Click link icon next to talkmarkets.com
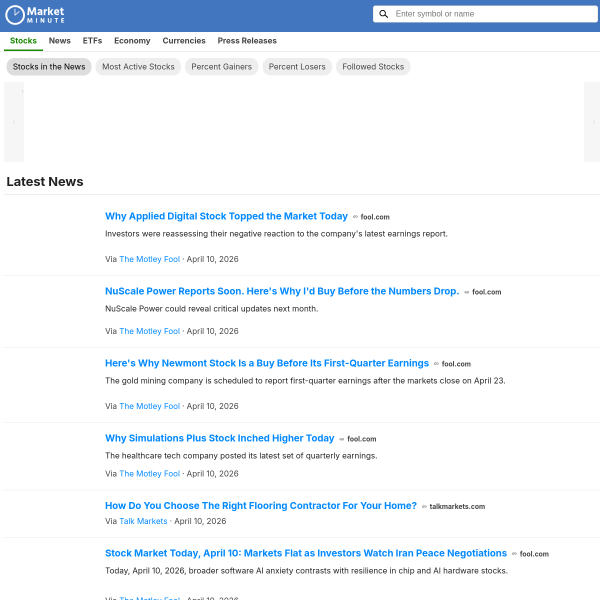Screen dimensions: 600x600 tap(424, 507)
